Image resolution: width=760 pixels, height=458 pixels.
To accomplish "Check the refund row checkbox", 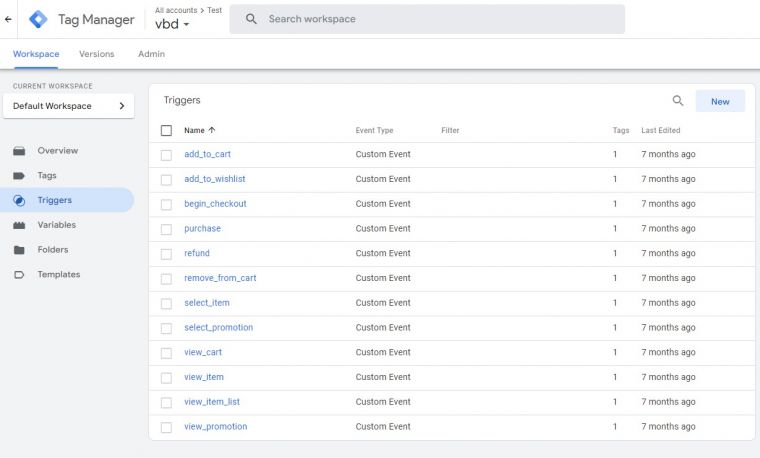I will point(166,253).
